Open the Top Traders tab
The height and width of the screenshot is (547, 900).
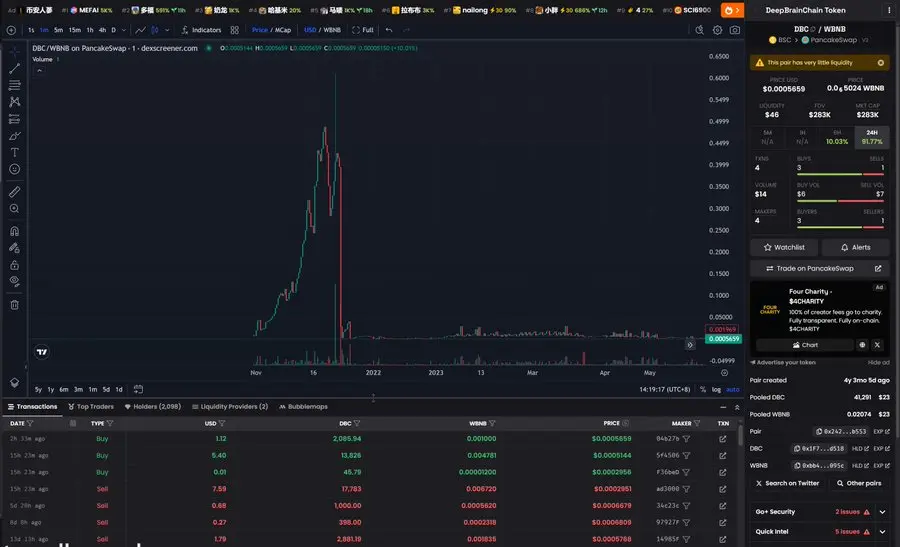point(91,406)
